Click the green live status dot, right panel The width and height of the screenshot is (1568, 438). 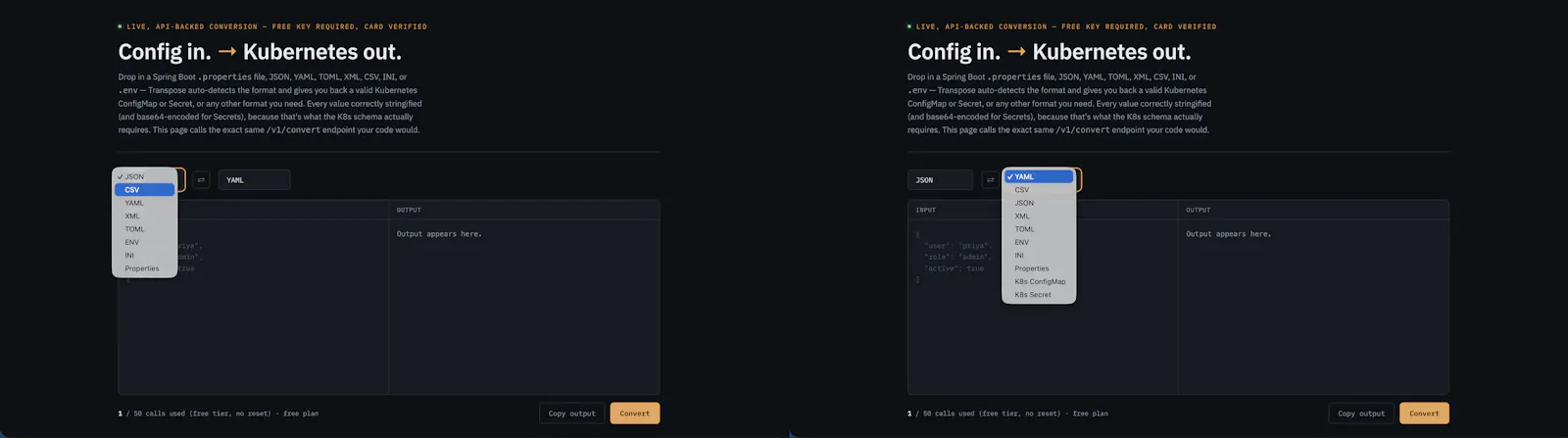(x=909, y=26)
